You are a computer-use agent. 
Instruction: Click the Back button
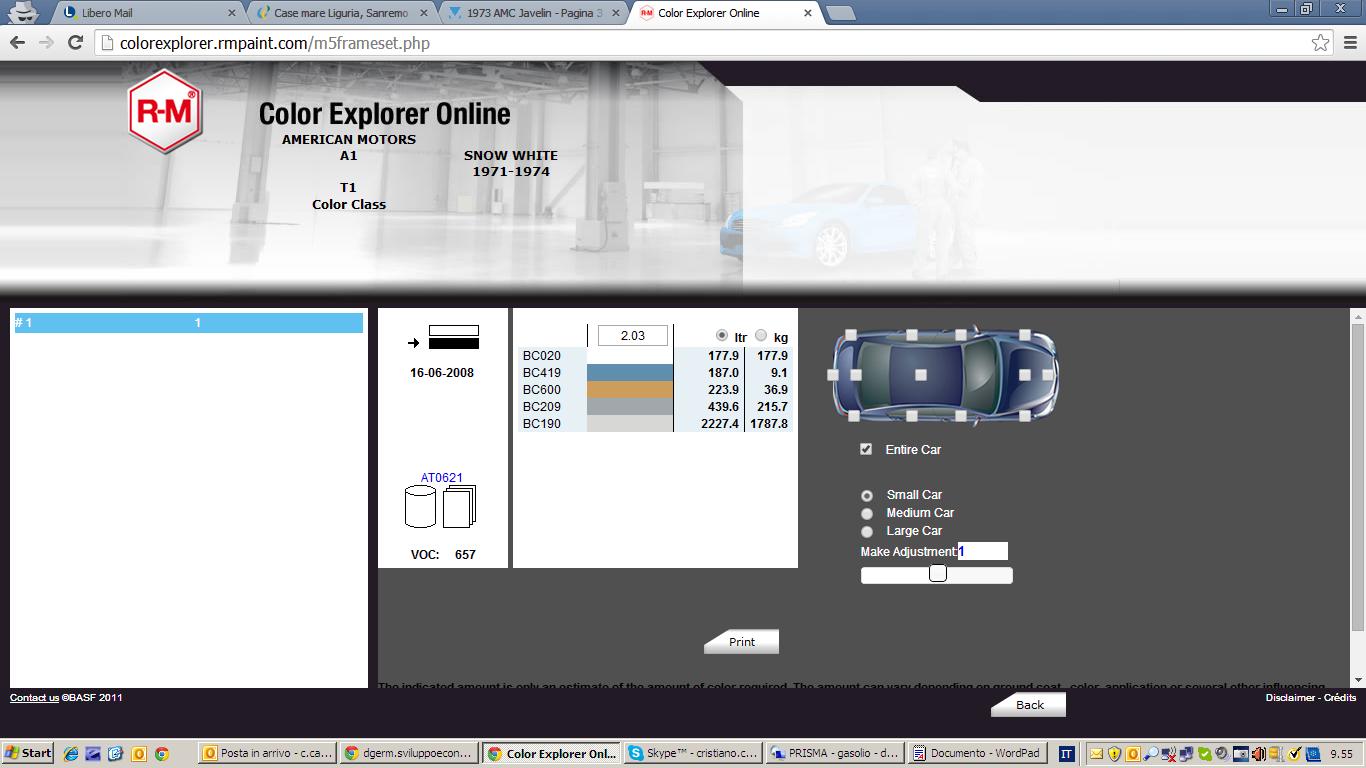pyautogui.click(x=1029, y=705)
